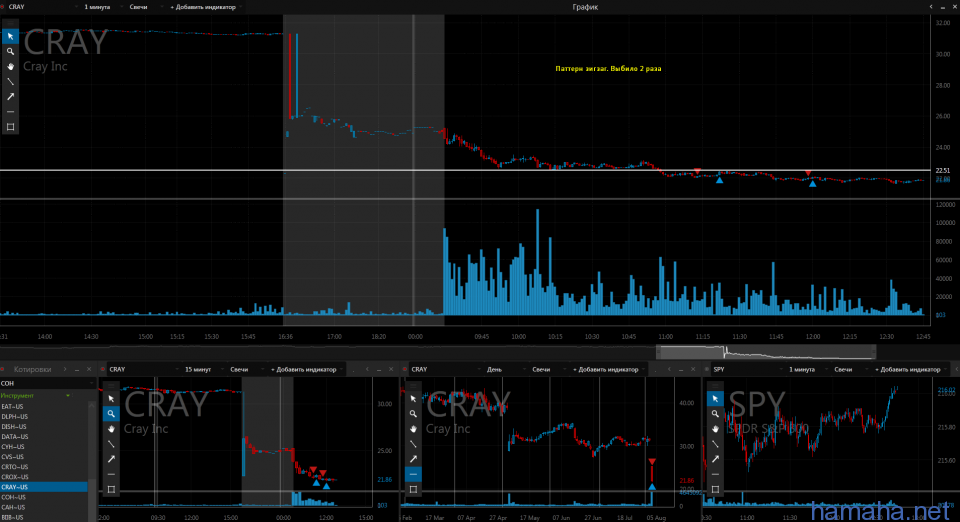960x522 pixels.
Task: Select the zoom magnifier tool on the main 1-minute CRAY chart
Action: click(10, 51)
